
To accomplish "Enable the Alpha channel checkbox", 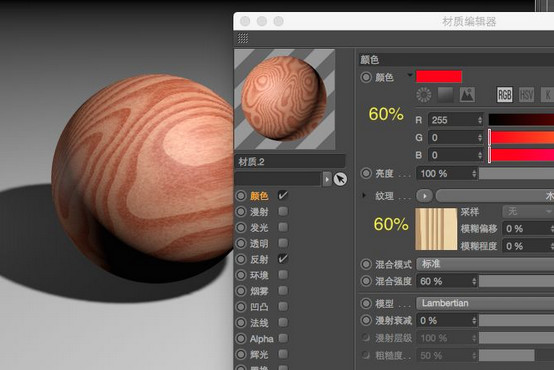I will click(x=283, y=338).
